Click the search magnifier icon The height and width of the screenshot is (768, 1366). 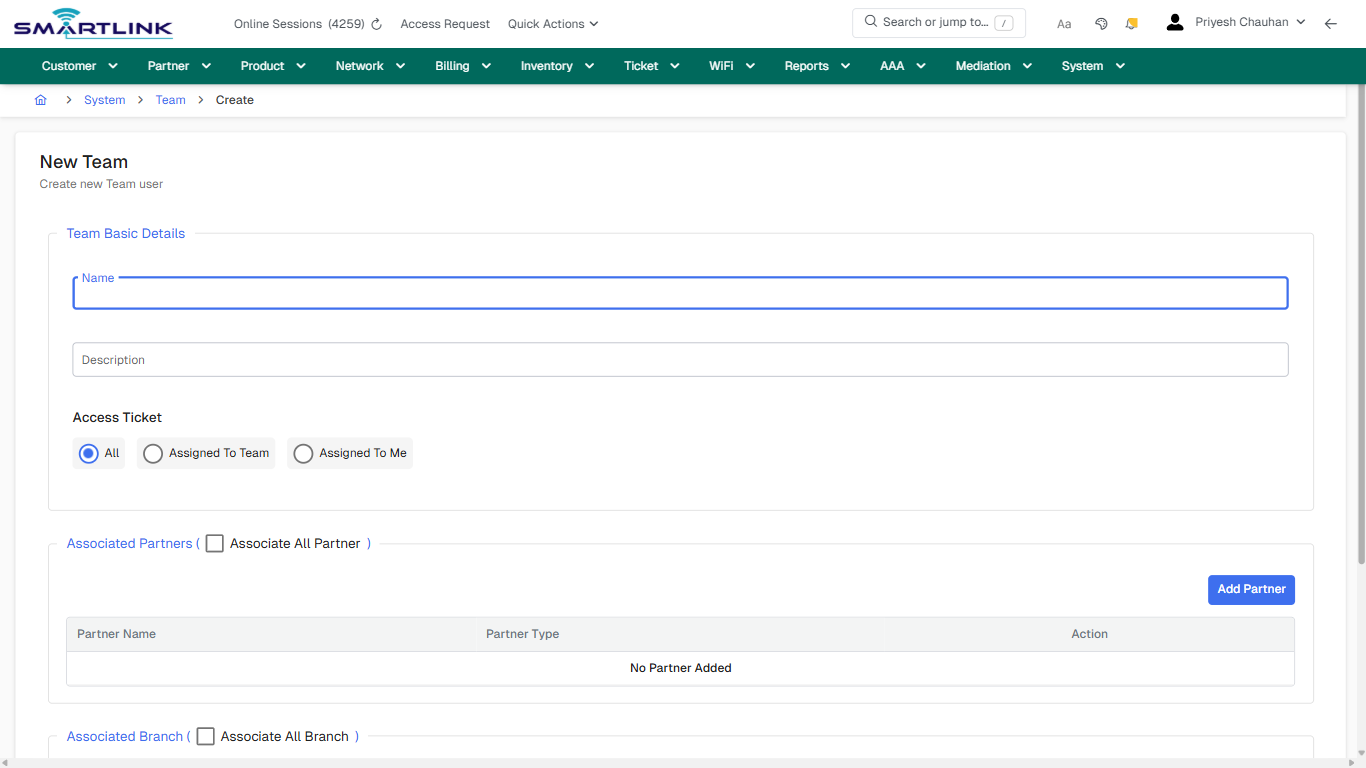click(x=870, y=21)
